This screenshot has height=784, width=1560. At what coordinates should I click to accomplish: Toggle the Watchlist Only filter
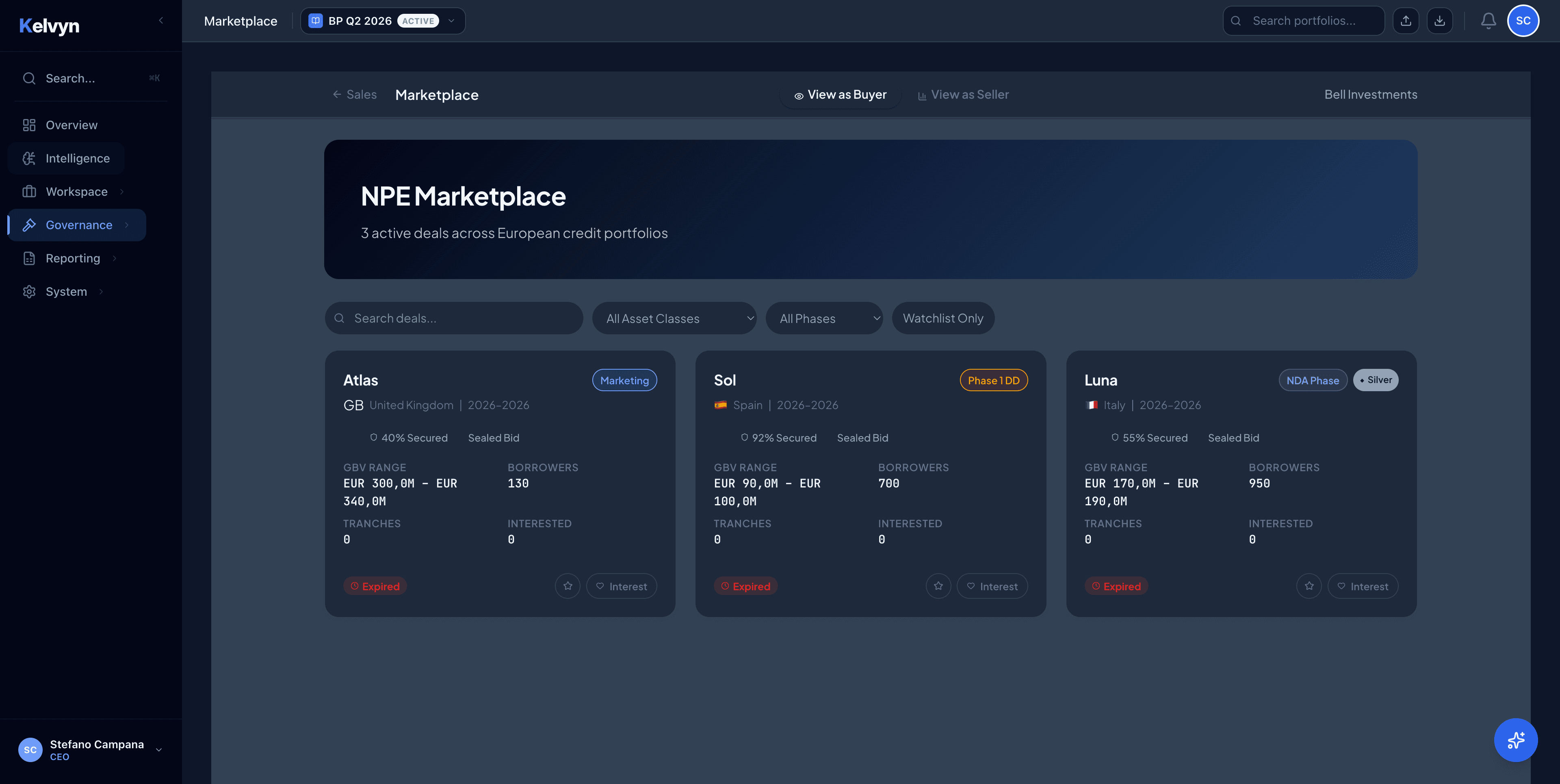943,318
